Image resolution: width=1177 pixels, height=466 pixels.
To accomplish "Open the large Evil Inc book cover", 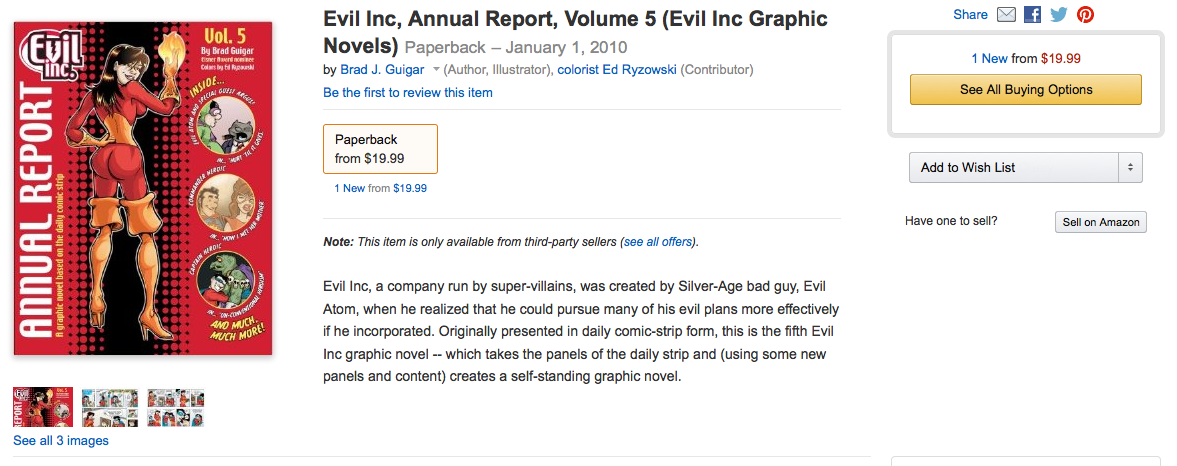I will pos(143,190).
